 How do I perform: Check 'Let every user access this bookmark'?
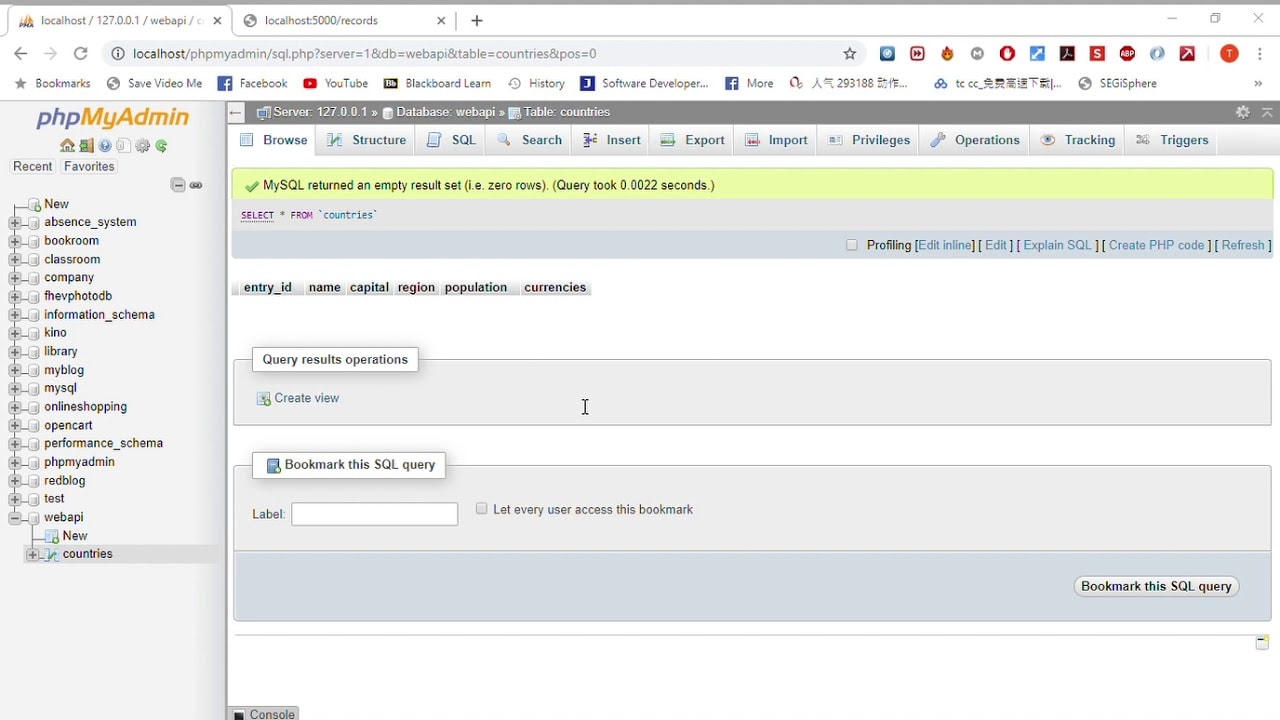tap(482, 509)
